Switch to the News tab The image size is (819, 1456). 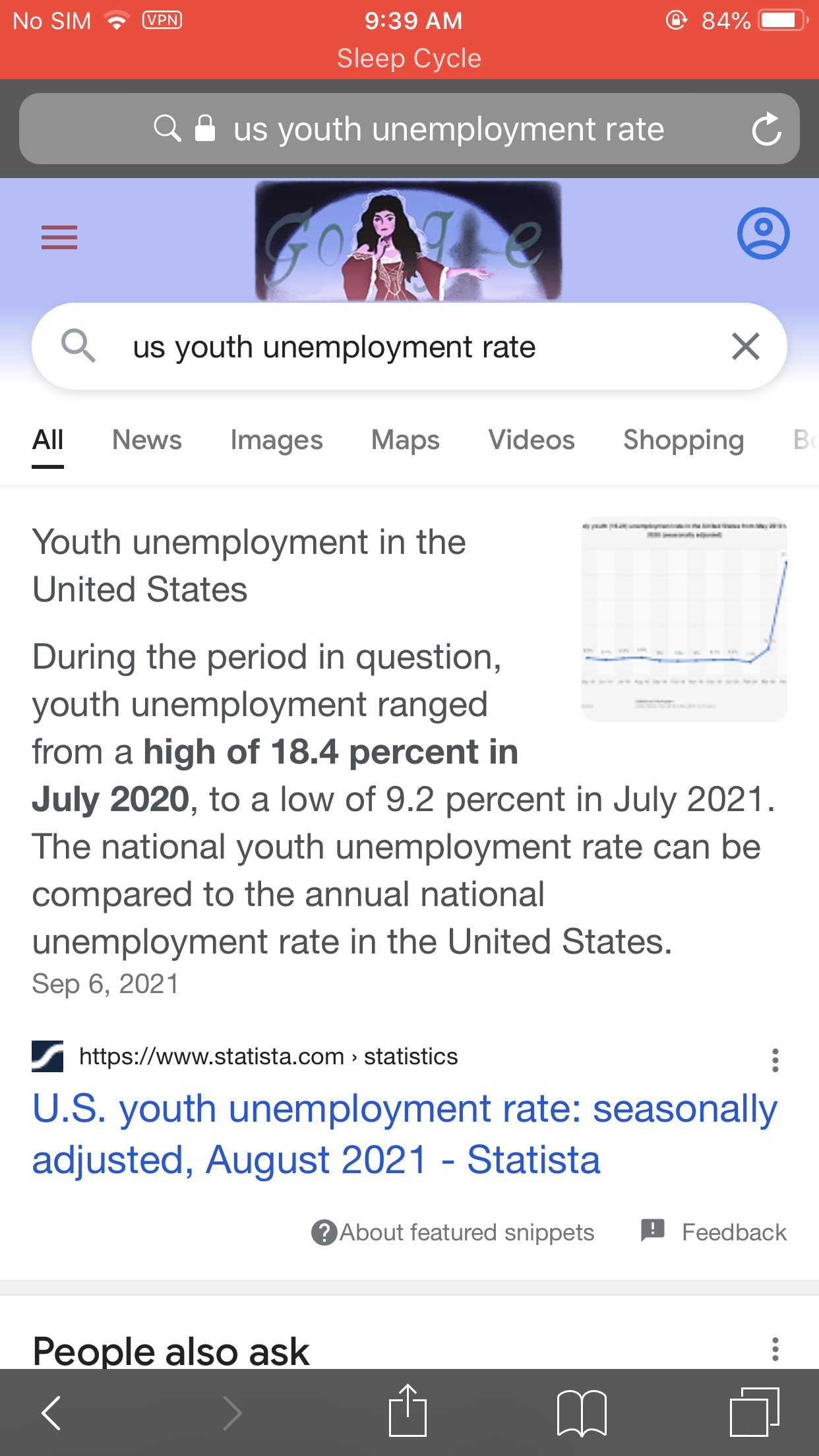tap(147, 440)
